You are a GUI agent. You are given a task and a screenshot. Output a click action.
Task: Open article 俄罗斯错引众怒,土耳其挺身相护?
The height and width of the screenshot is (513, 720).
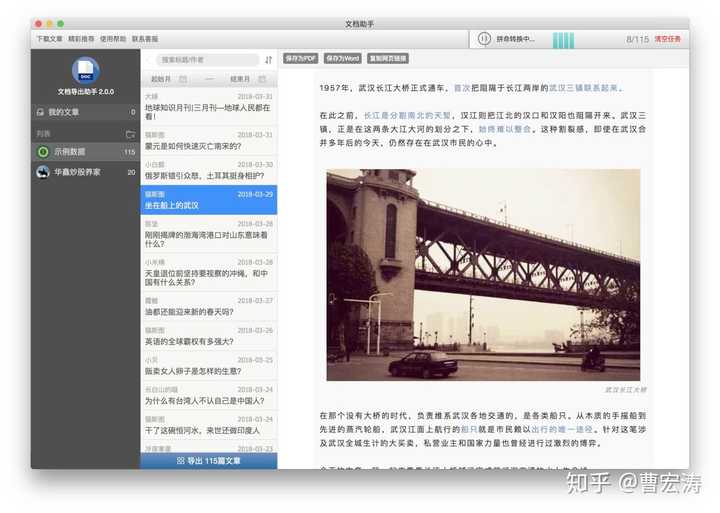[x=209, y=170]
